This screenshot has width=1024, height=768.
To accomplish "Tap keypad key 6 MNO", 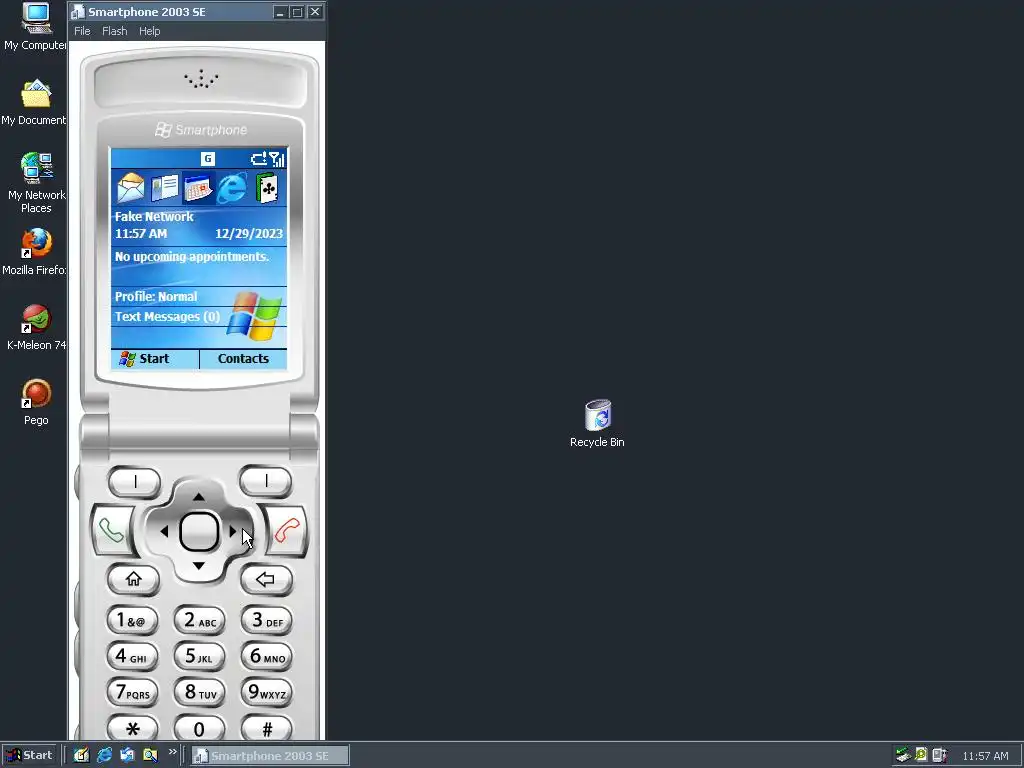I will click(x=266, y=656).
